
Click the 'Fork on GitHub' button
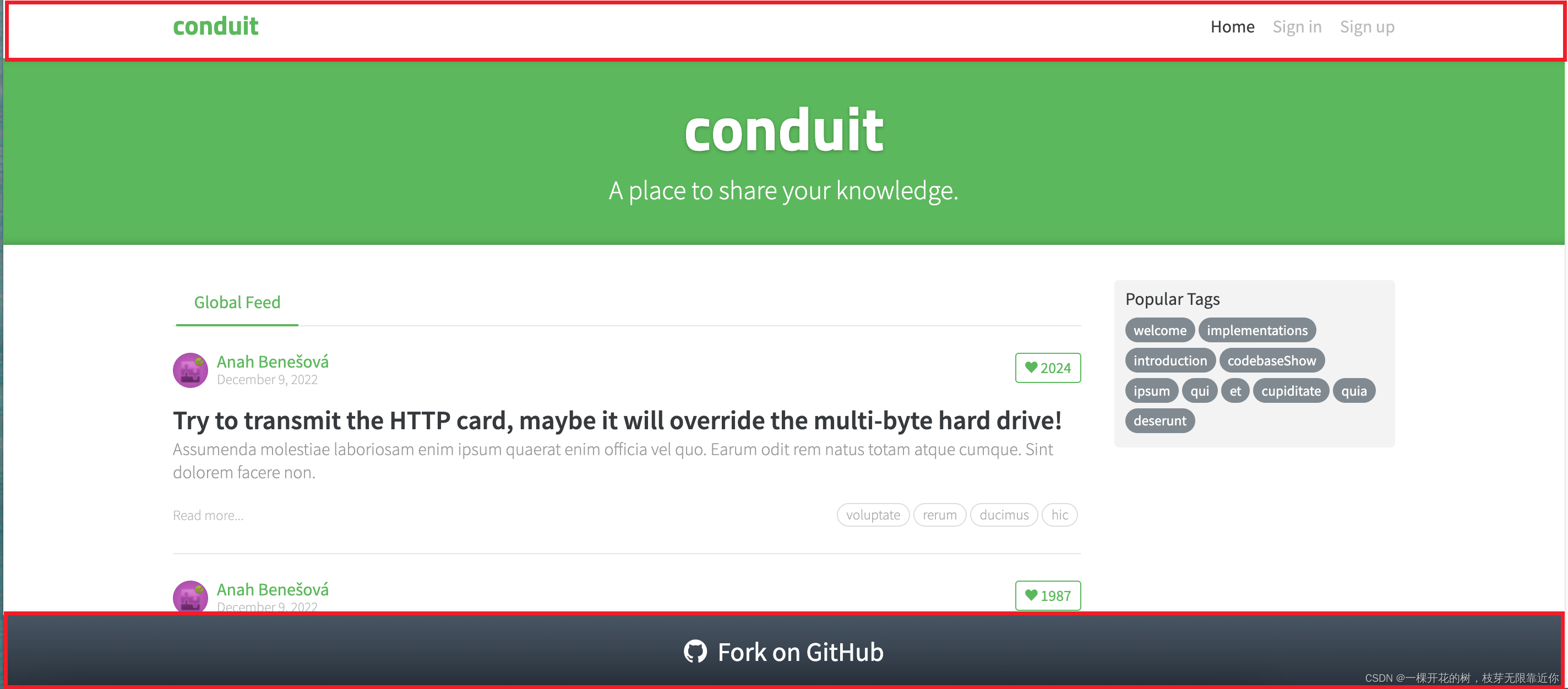point(784,652)
